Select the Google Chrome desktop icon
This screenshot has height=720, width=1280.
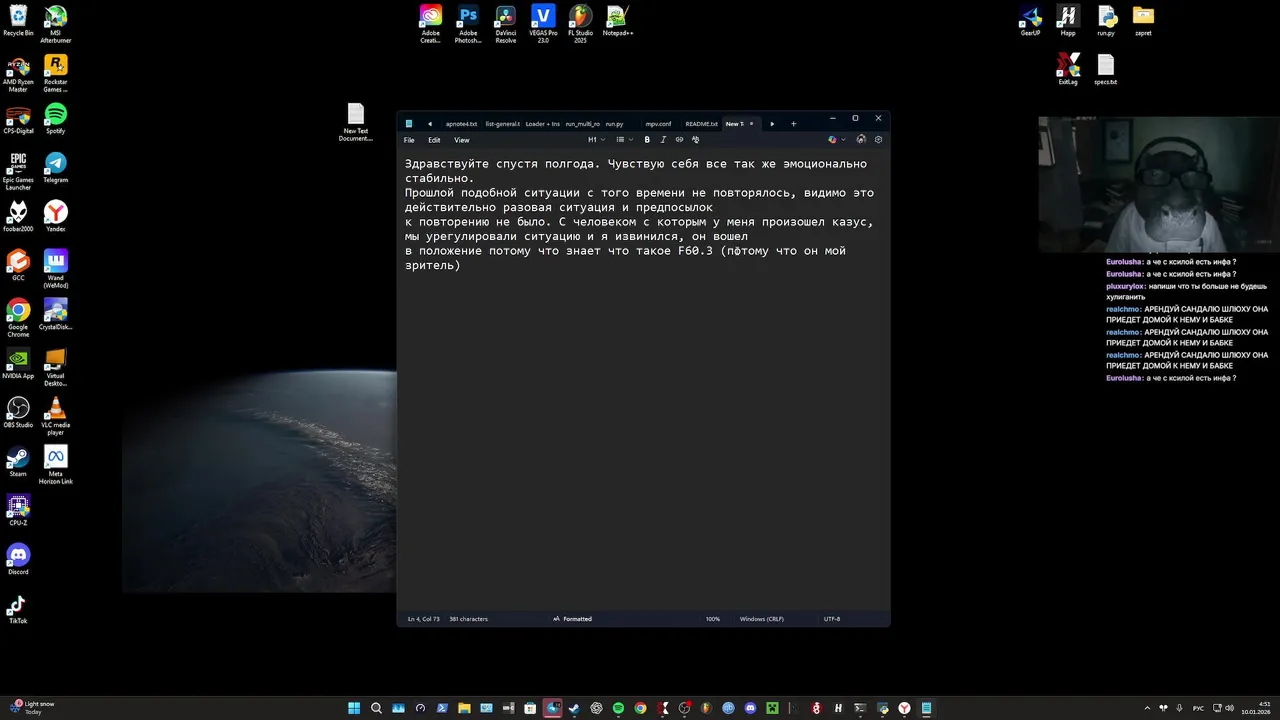point(18,318)
